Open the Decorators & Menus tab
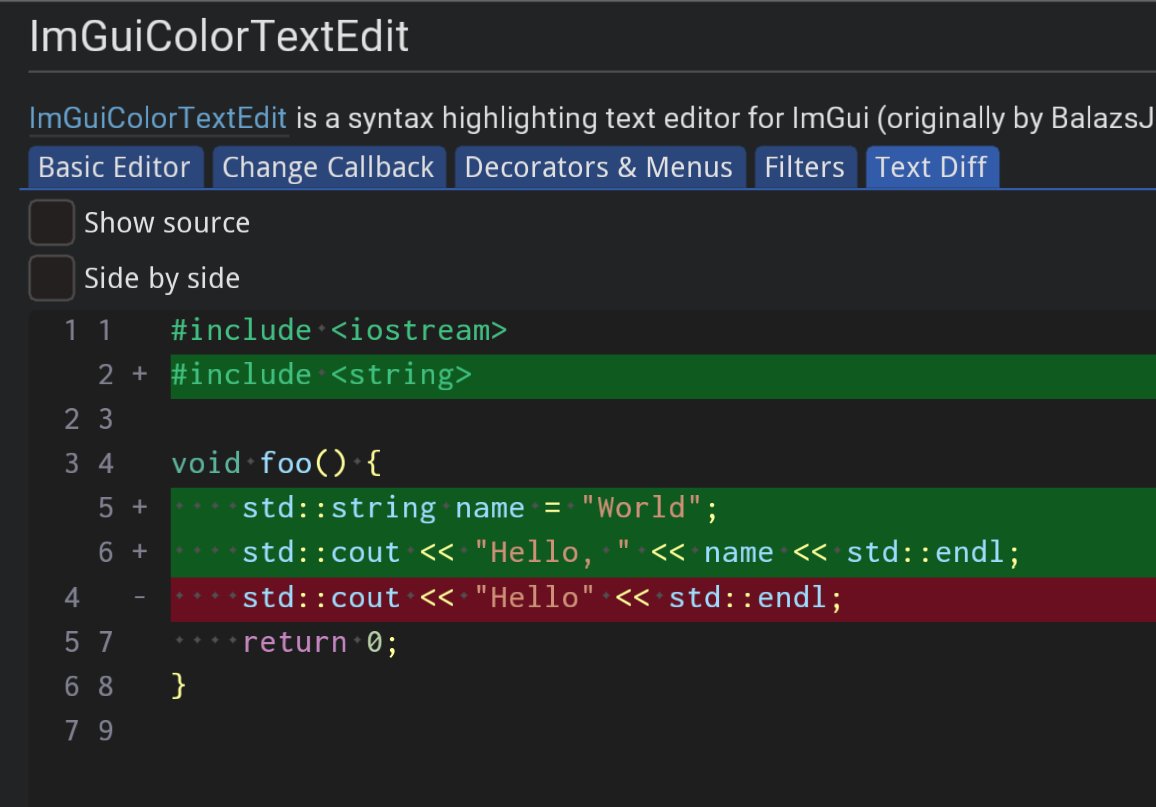 pyautogui.click(x=599, y=167)
